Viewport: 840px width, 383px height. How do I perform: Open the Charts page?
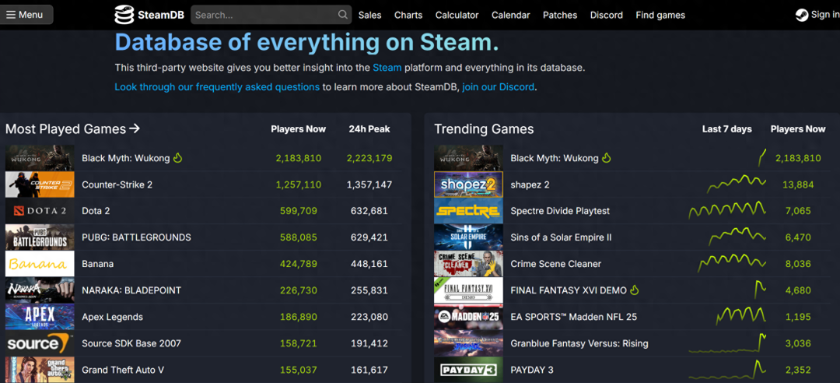point(408,15)
